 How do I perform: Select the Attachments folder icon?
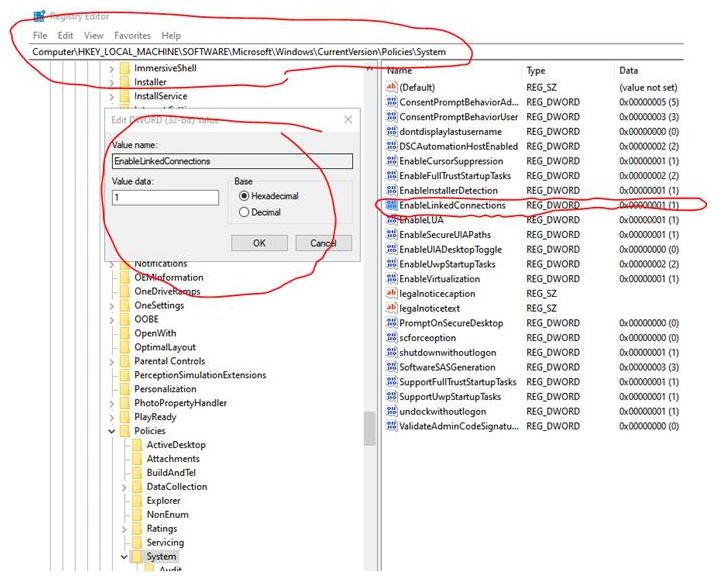coord(137,458)
